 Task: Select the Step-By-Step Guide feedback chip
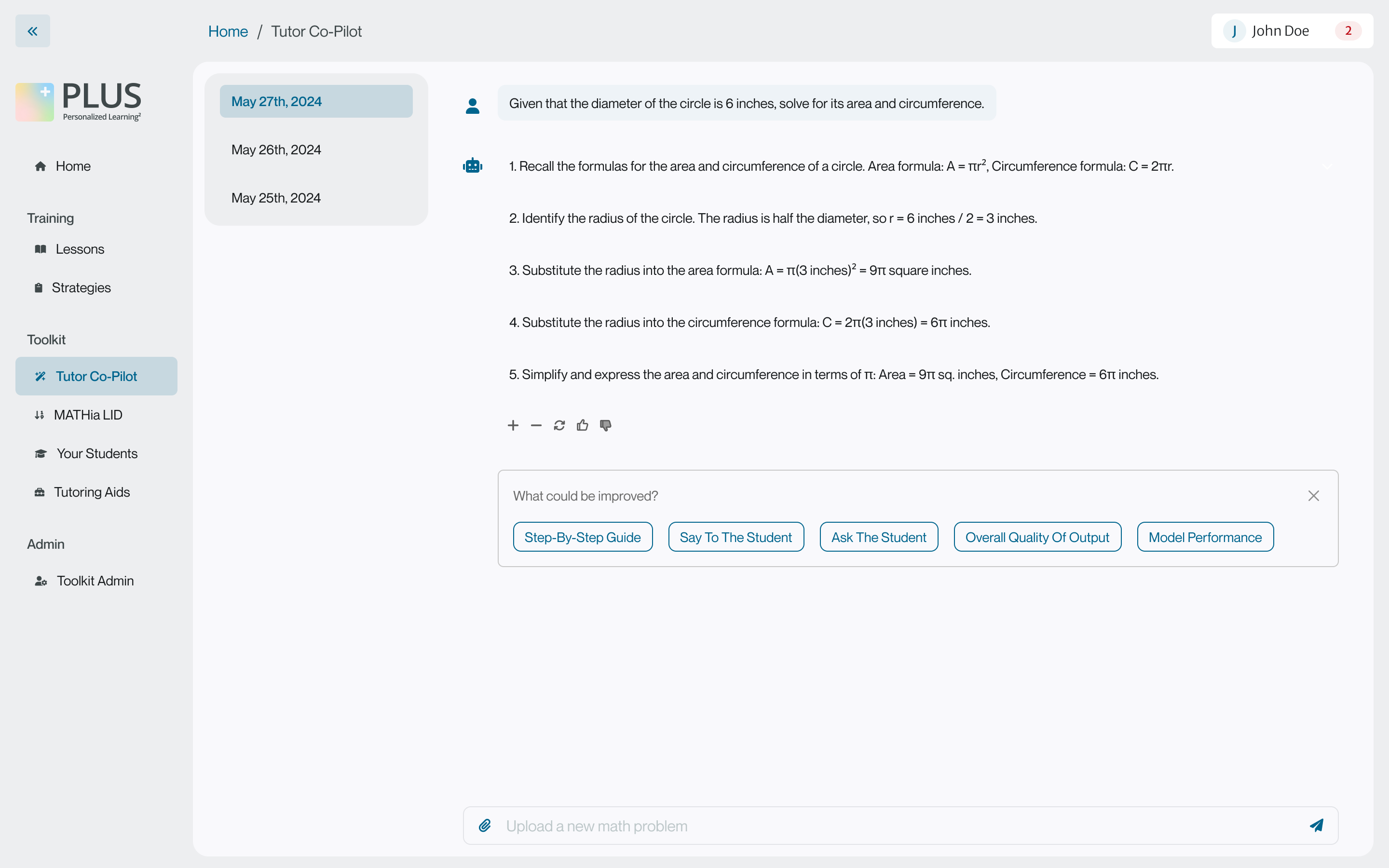pyautogui.click(x=582, y=537)
